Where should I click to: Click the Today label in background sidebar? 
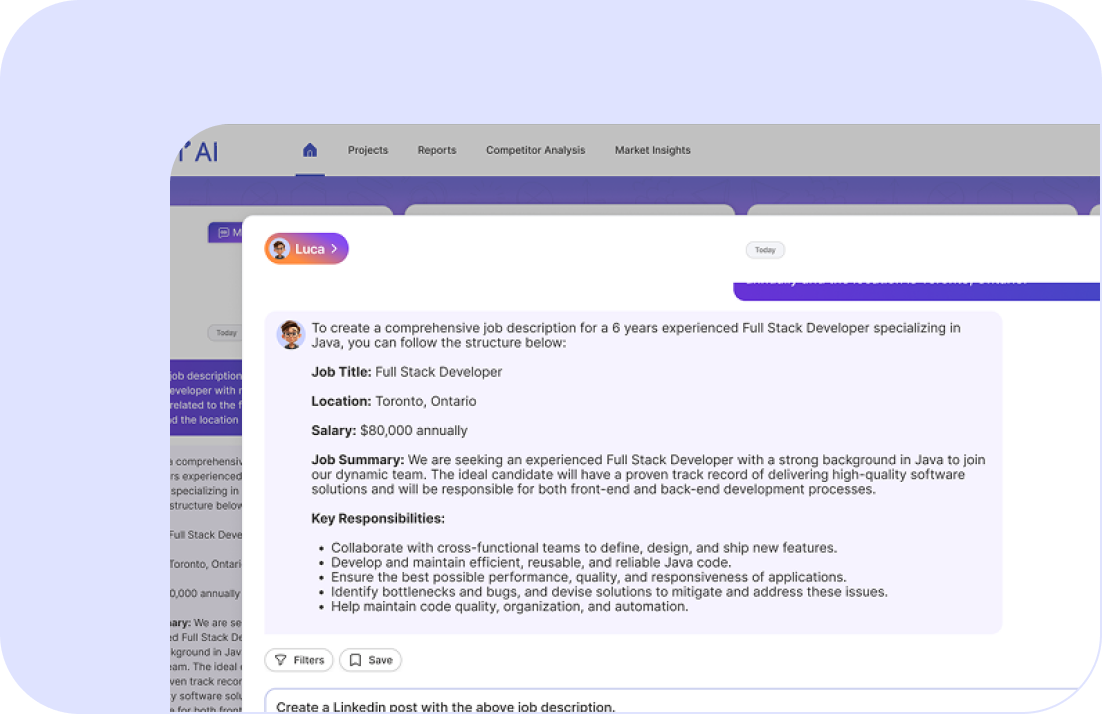coord(226,333)
